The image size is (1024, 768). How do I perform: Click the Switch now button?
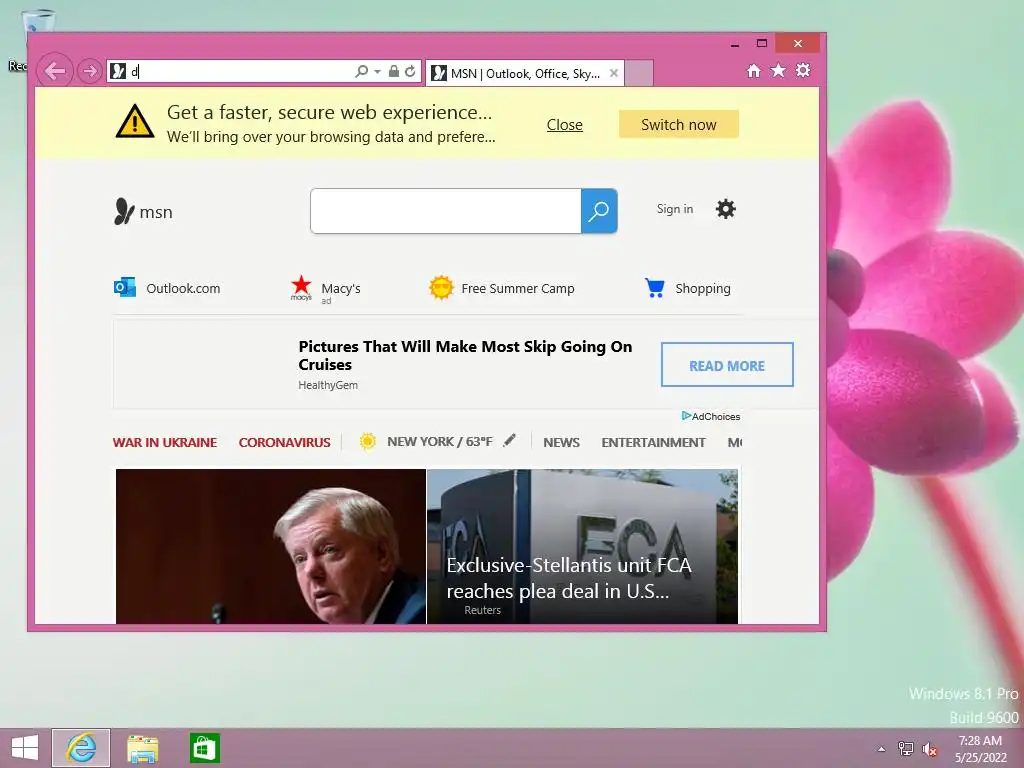coord(679,124)
